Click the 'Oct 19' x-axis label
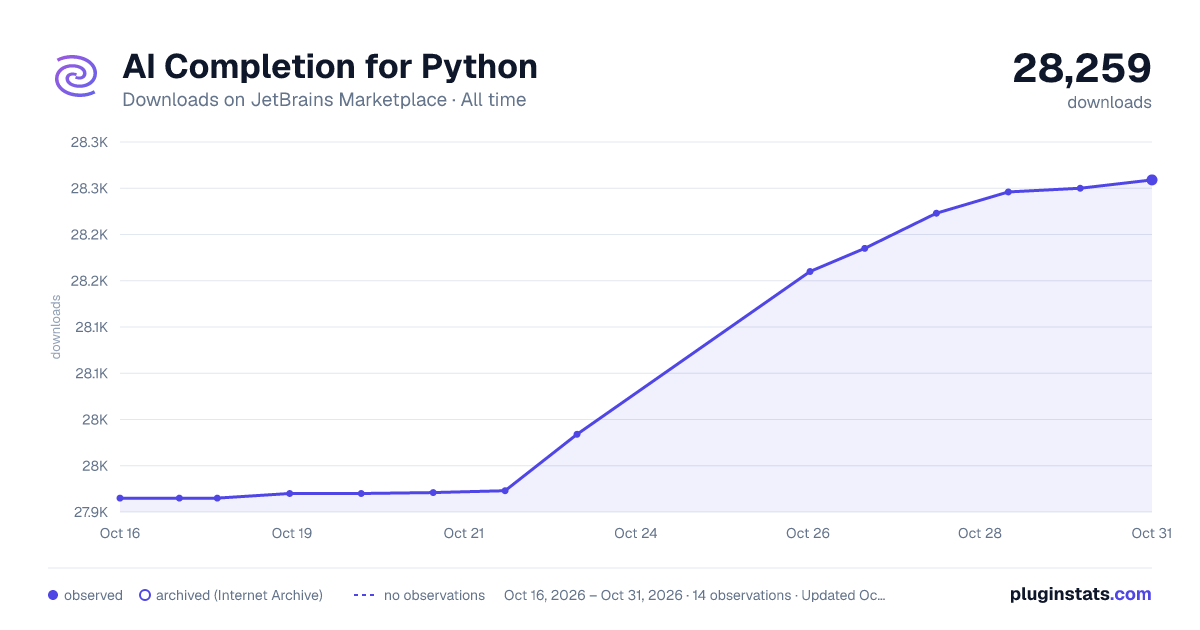 (292, 533)
